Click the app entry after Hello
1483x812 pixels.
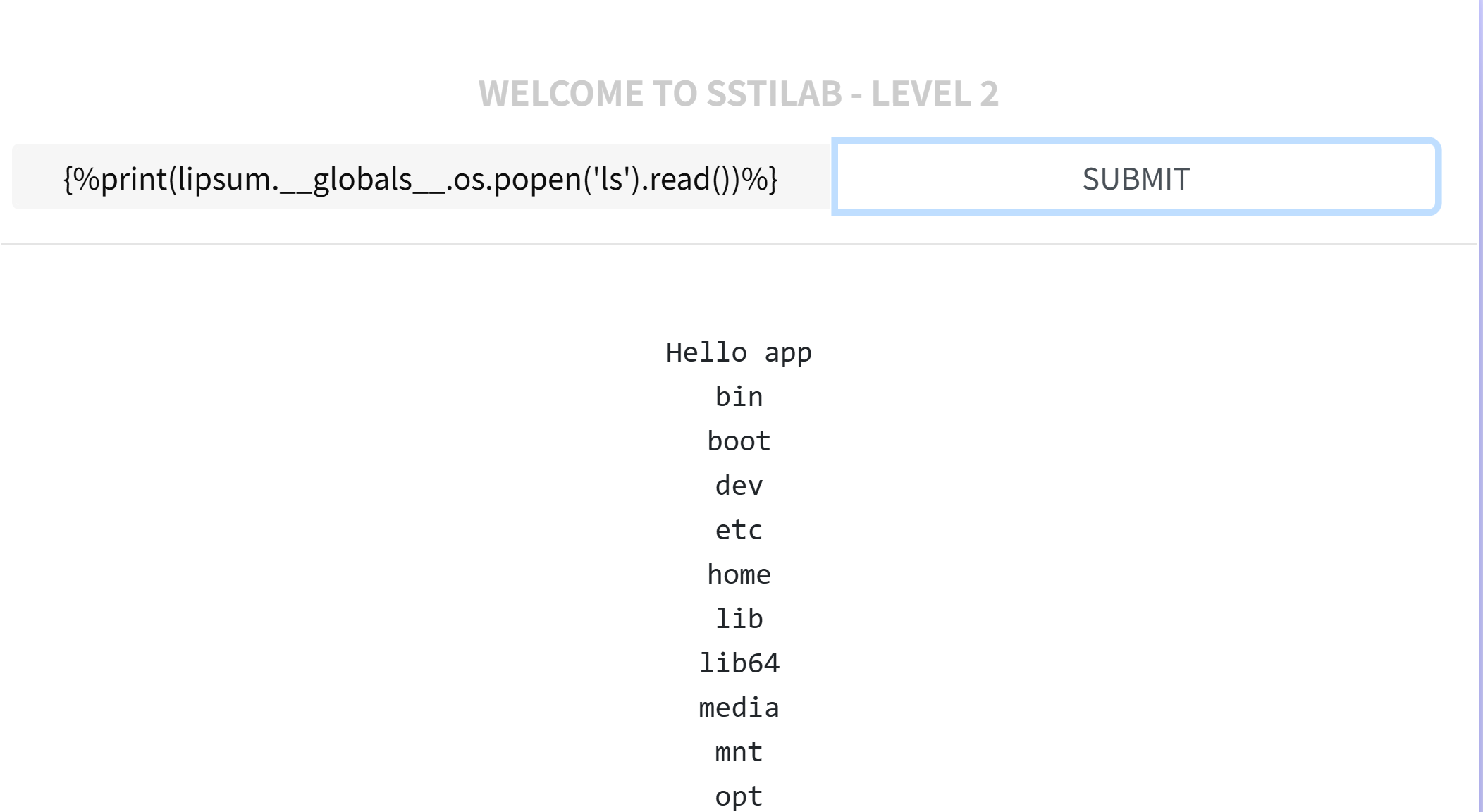pos(788,354)
